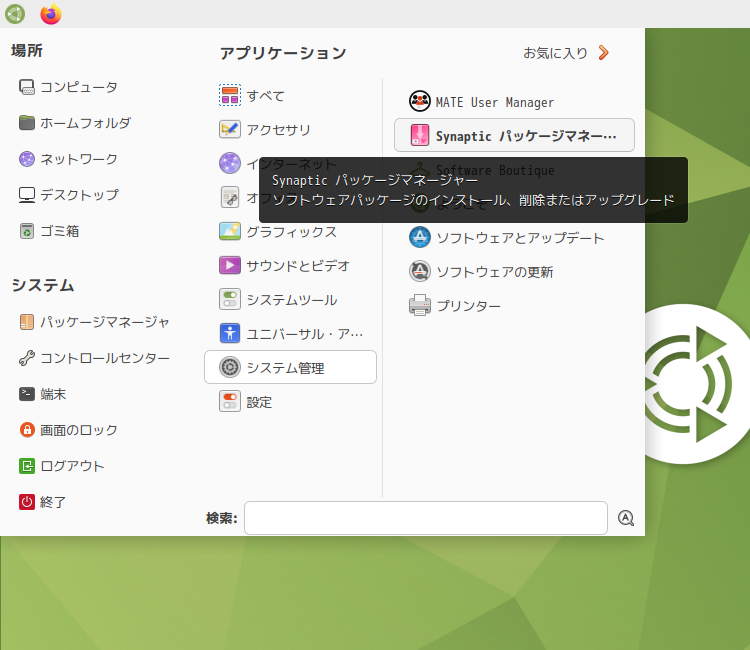Open ネットワーク globe icon
Image resolution: width=750 pixels, height=650 pixels.
(x=27, y=159)
